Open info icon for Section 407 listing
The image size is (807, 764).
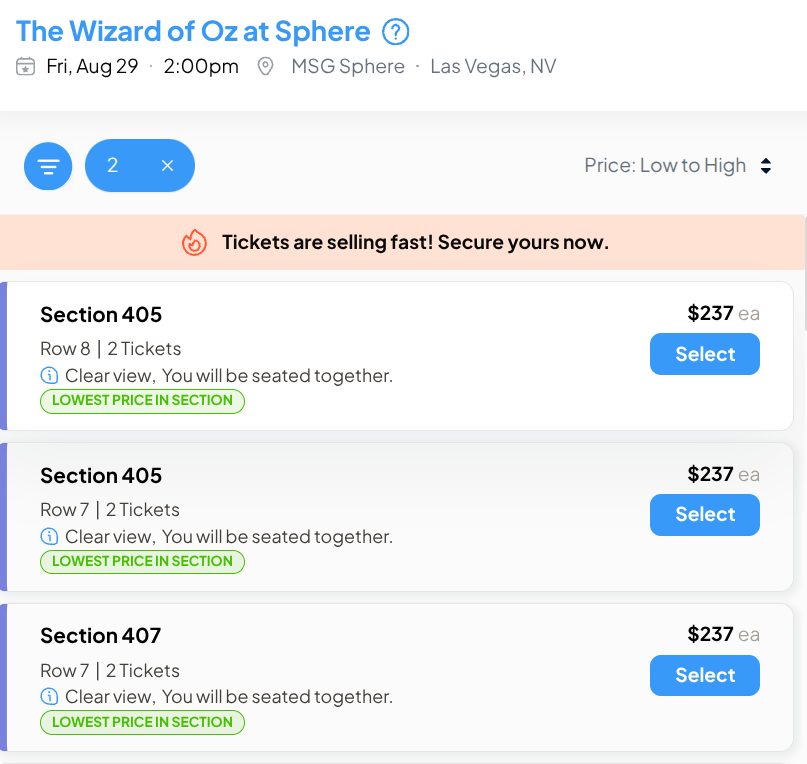(49, 697)
